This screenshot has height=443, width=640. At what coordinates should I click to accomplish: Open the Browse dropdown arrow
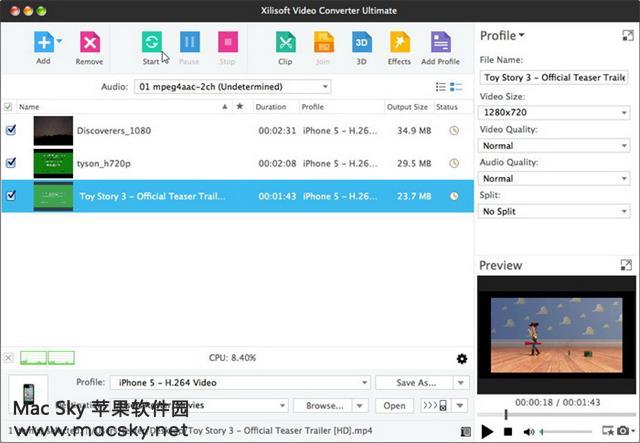360,405
